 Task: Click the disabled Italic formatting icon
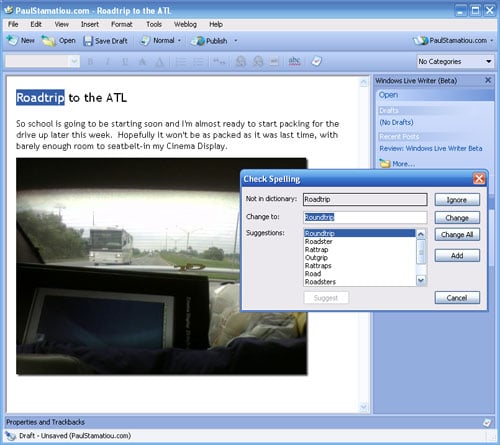107,62
